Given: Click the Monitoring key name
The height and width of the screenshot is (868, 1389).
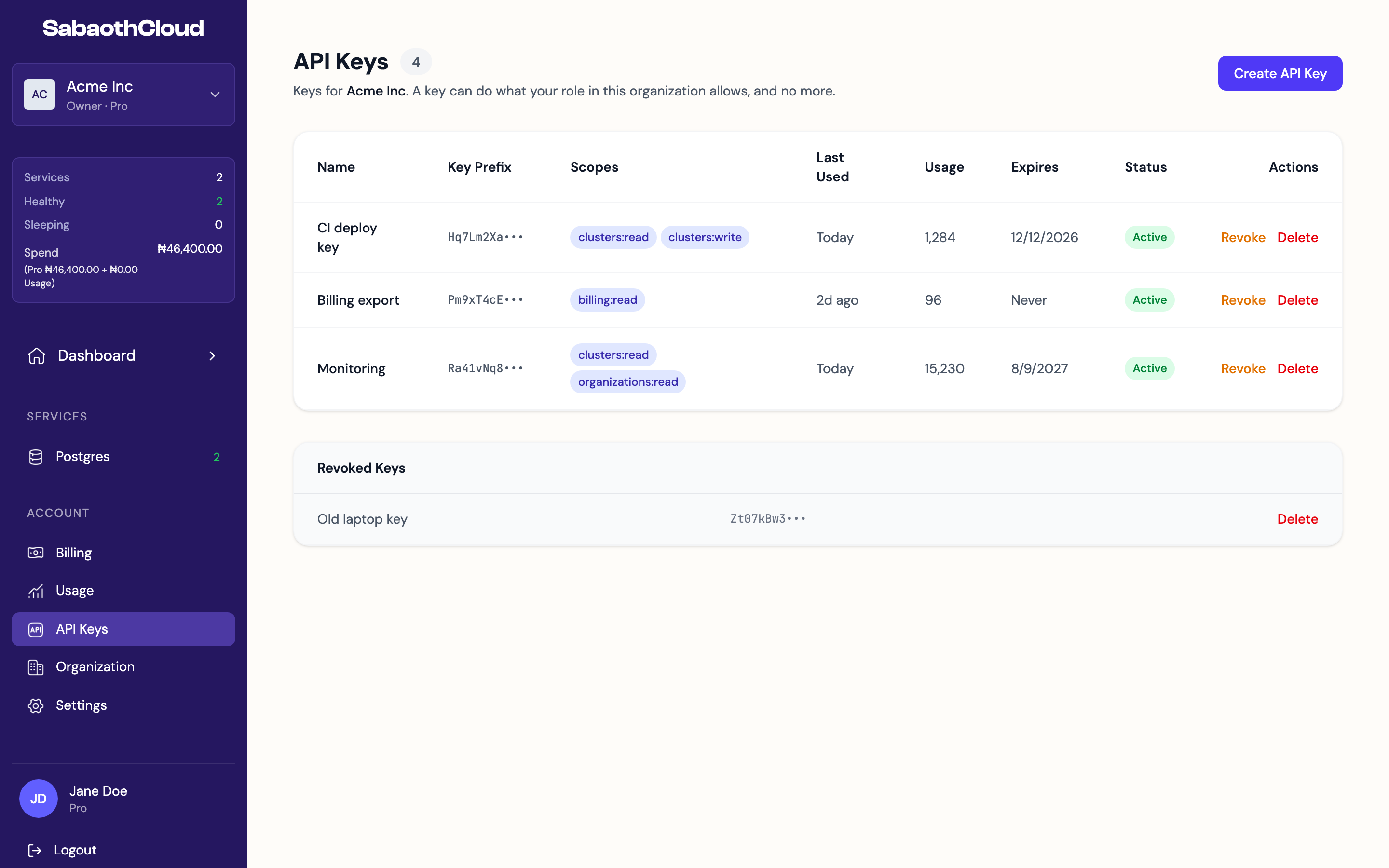Looking at the screenshot, I should (x=351, y=368).
